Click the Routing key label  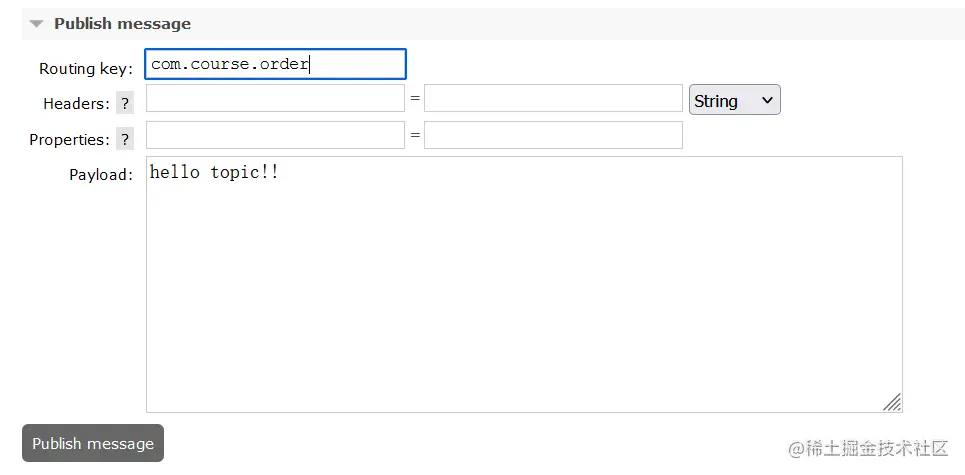pos(86,69)
